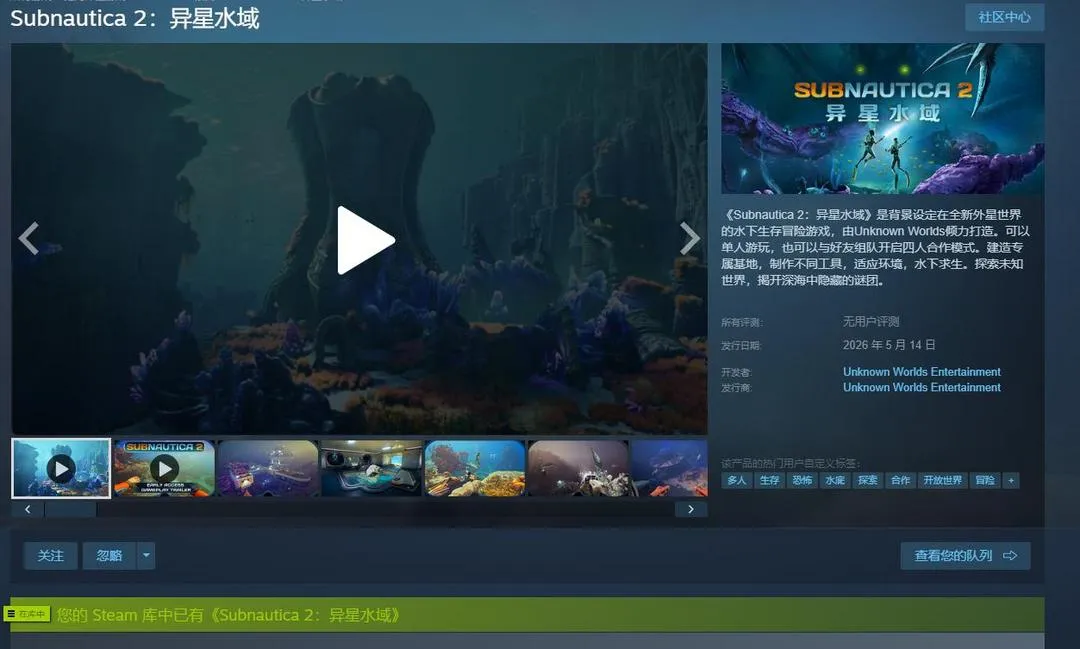This screenshot has width=1080, height=649.
Task: Click the 探索 tag
Action: pos(868,480)
